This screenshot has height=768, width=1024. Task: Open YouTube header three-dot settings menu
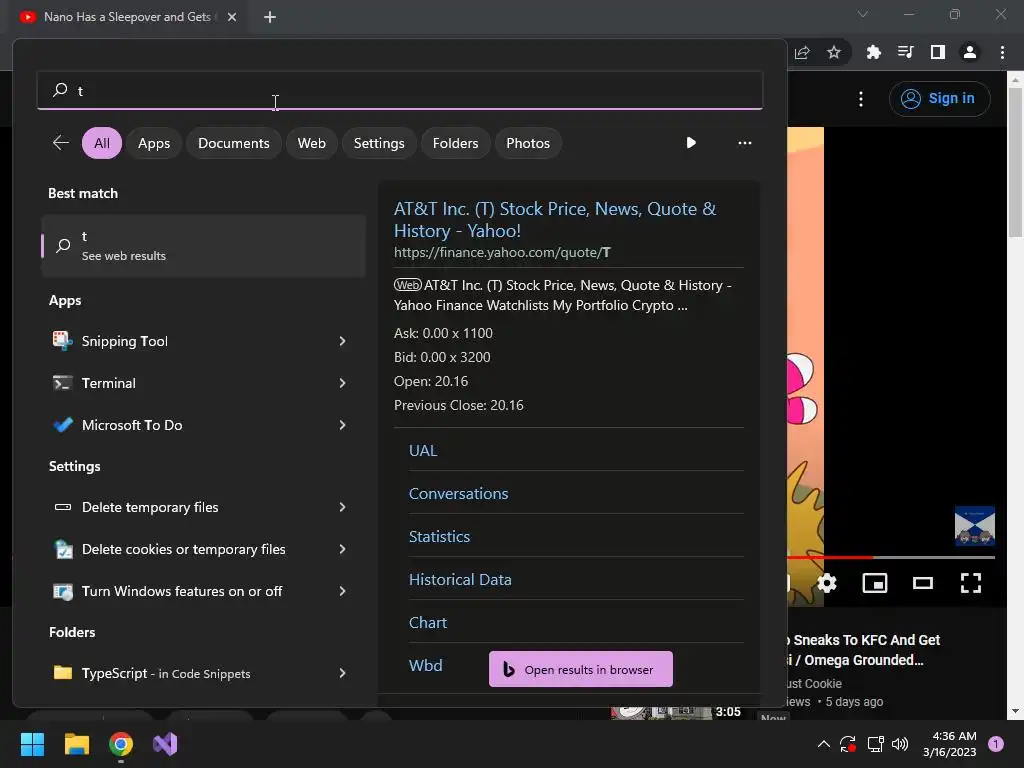[861, 99]
